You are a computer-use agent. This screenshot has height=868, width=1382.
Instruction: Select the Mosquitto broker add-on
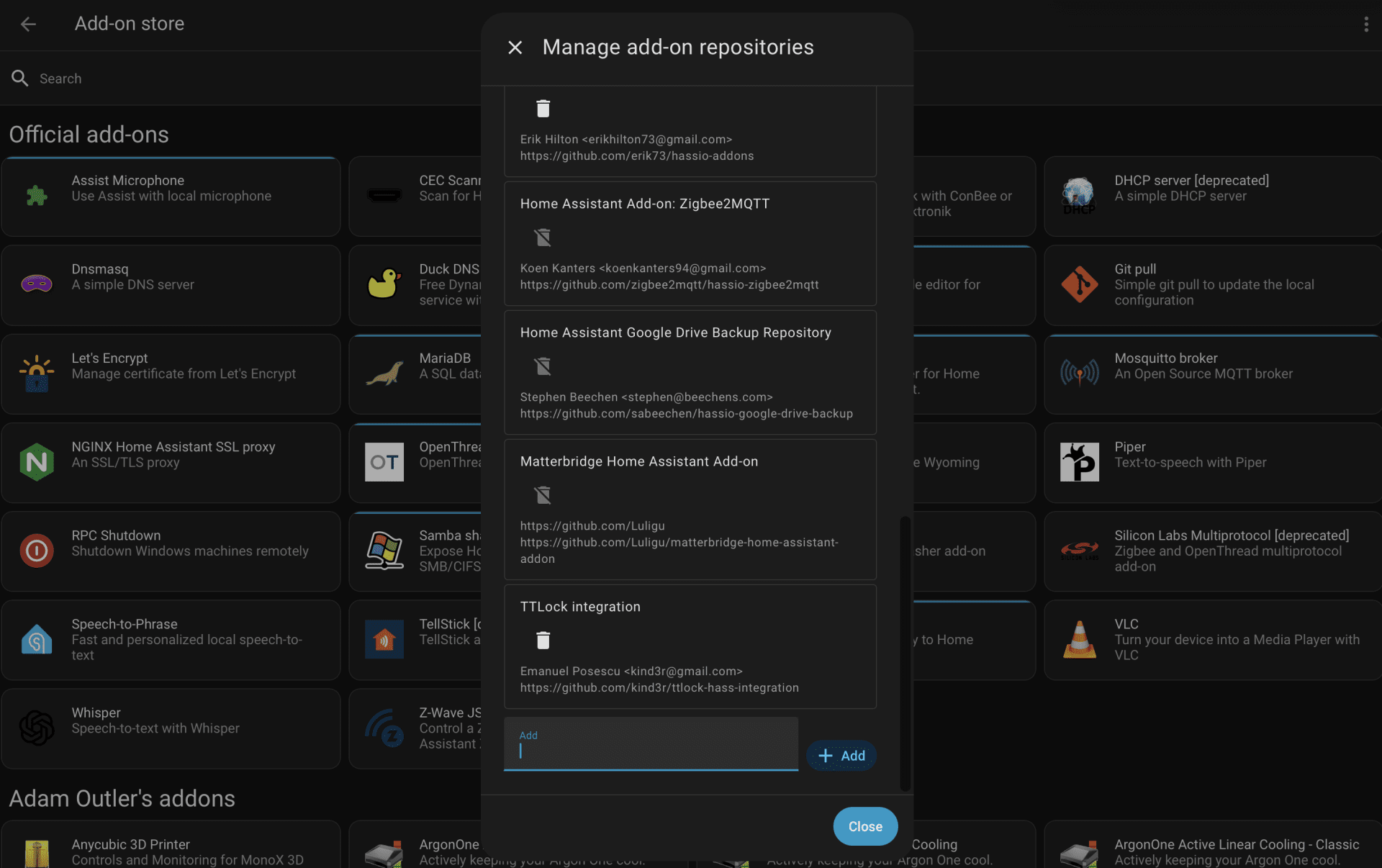1213,374
